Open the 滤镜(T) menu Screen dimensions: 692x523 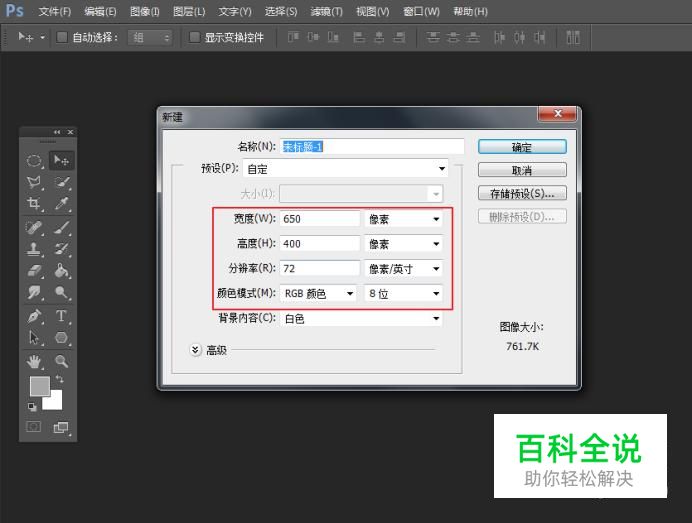pos(327,11)
